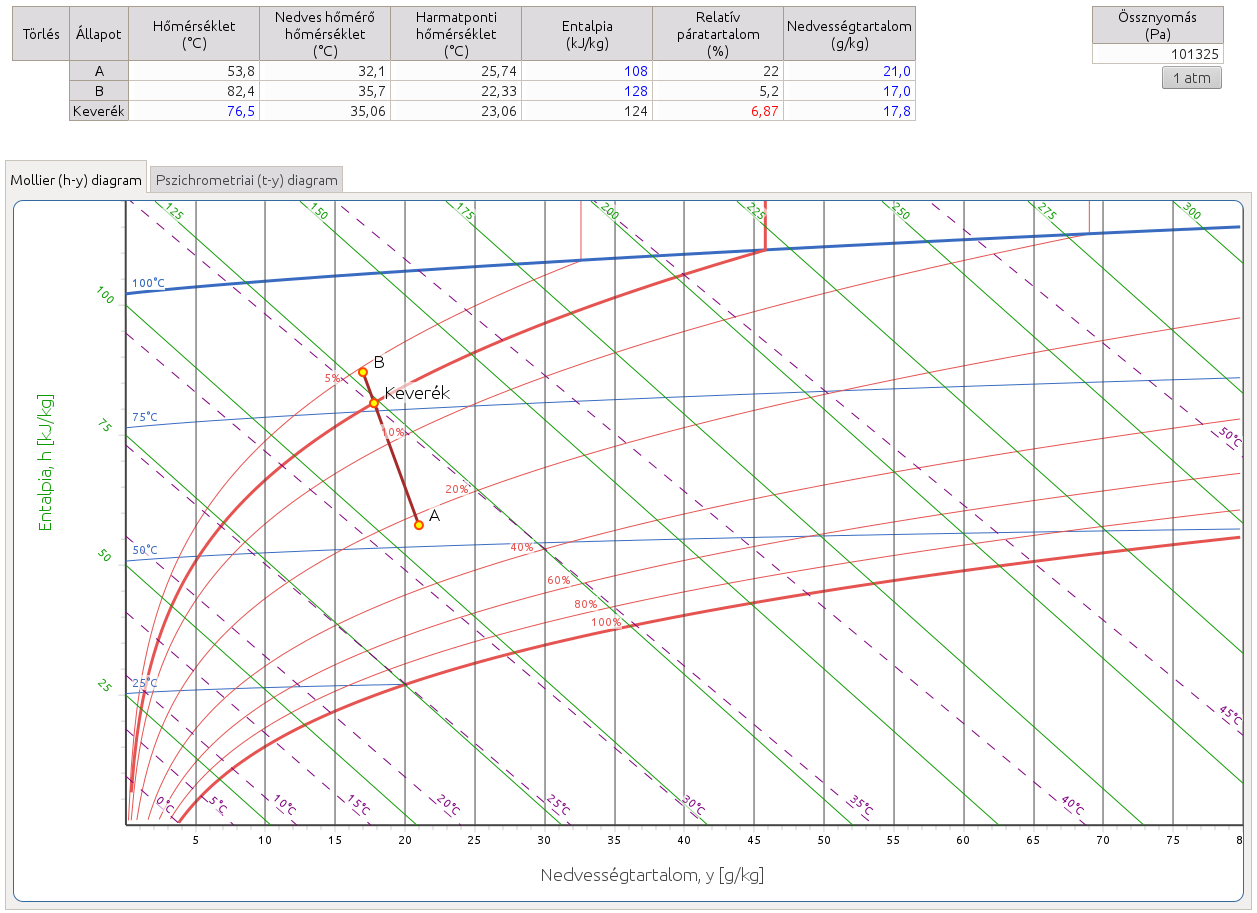Viewport: 1257px width, 913px height.
Task: Click wet-bulb temperature 35,7 in row B
Action: [x=325, y=91]
